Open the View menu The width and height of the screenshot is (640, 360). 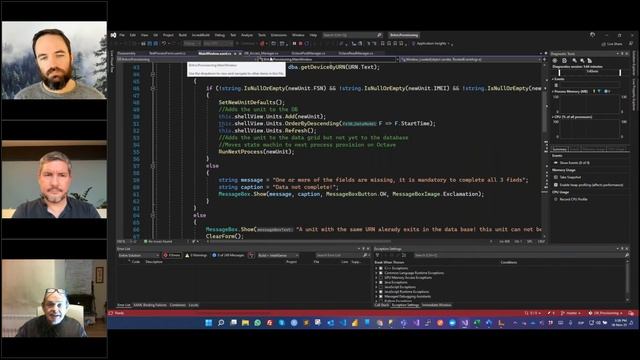pyautogui.click(x=144, y=35)
